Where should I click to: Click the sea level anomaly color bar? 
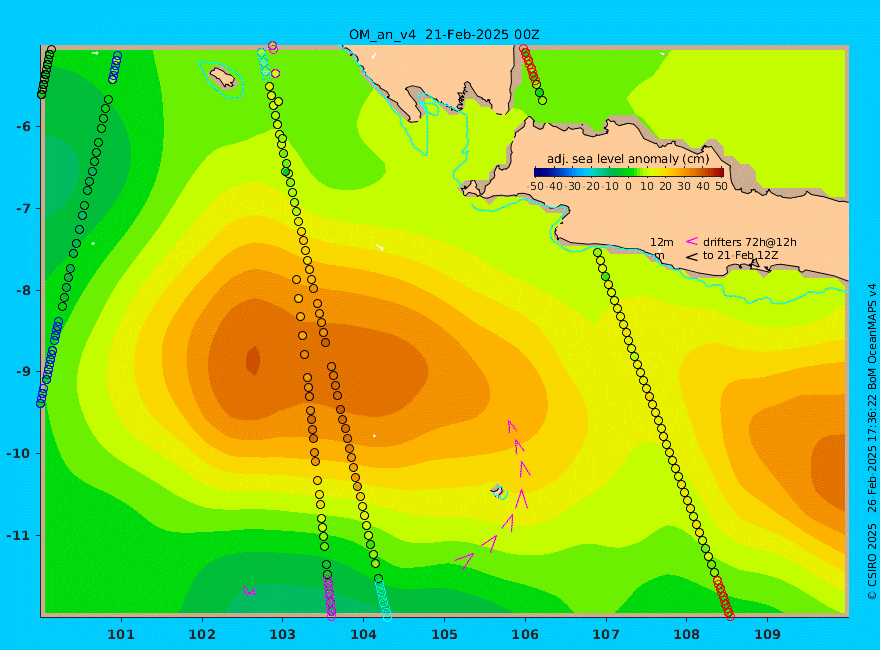[x=629, y=172]
